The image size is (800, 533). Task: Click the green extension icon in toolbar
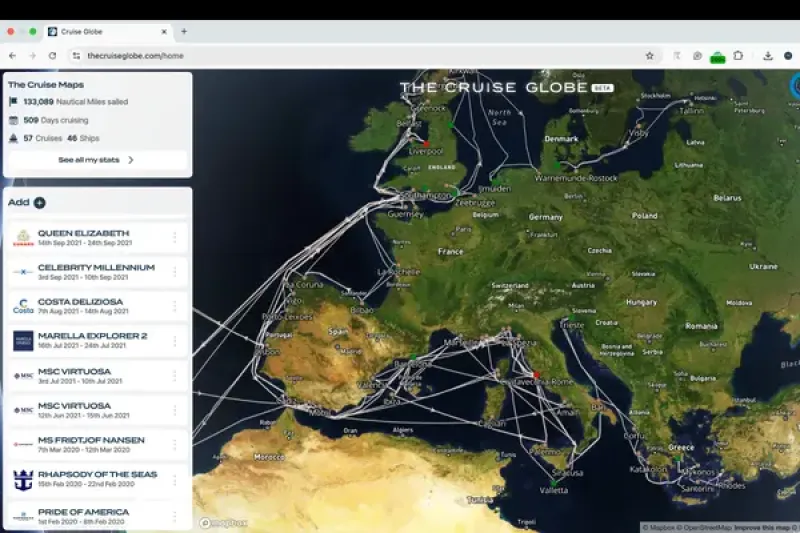[717, 57]
